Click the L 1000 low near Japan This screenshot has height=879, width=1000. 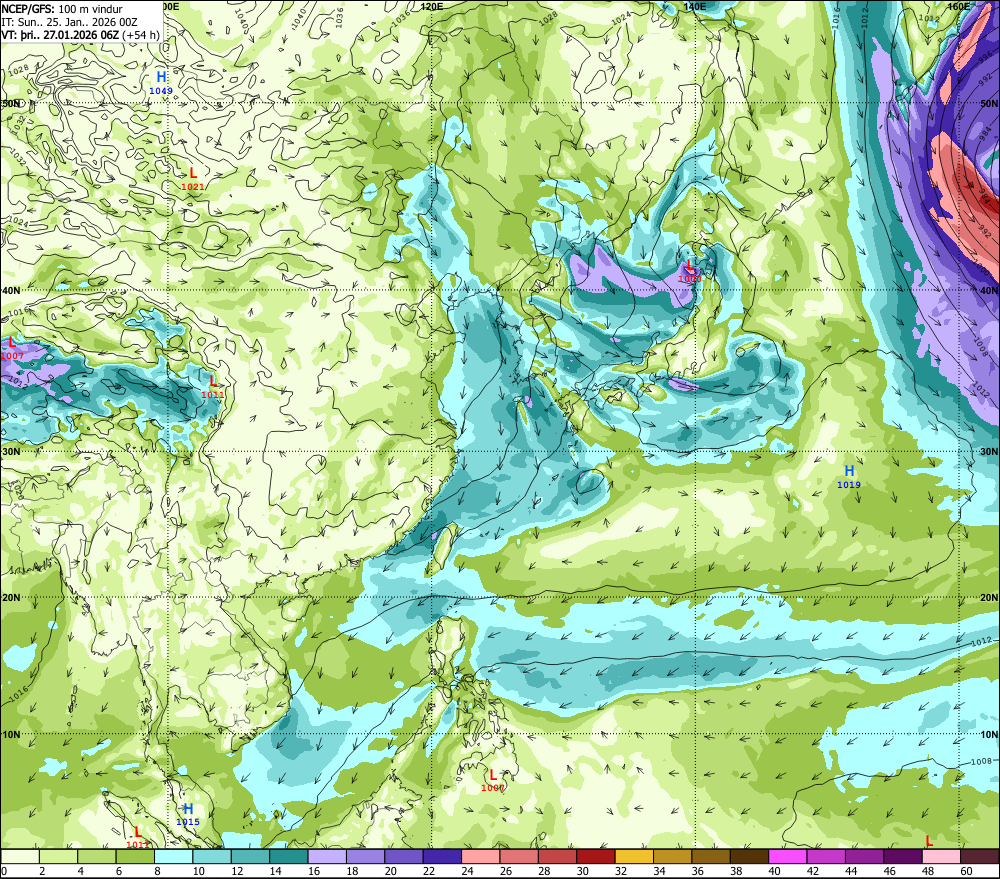pyautogui.click(x=689, y=271)
